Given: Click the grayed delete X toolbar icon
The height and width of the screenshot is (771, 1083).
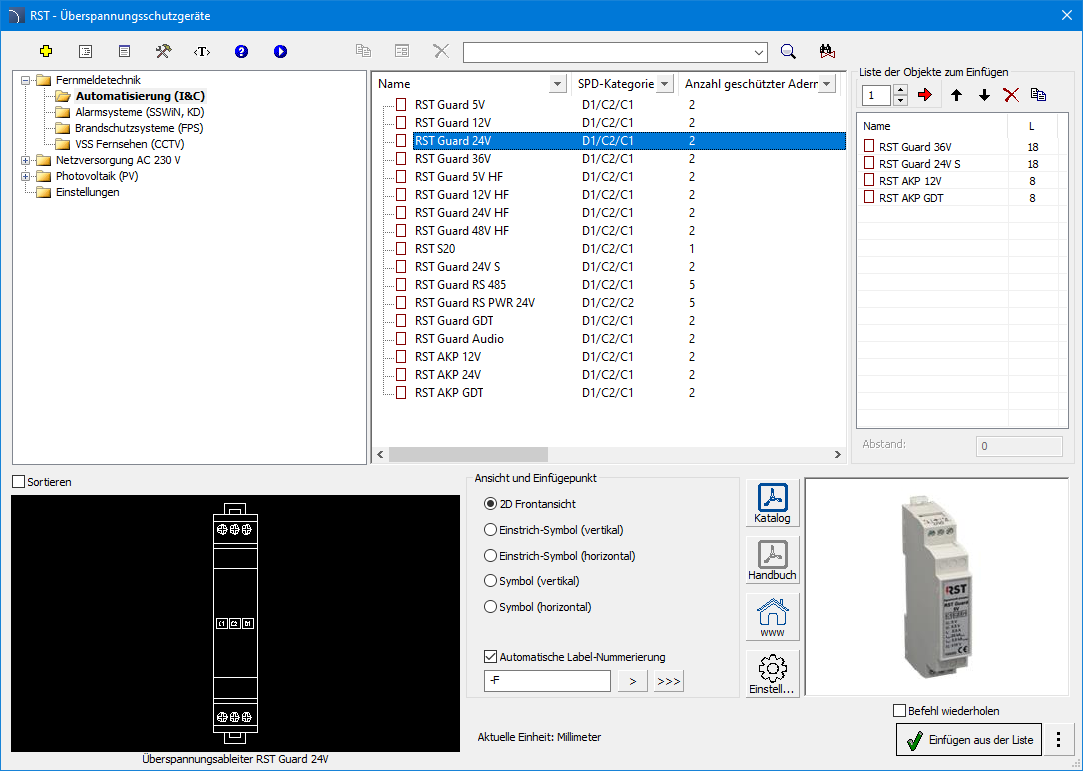Looking at the screenshot, I should [x=441, y=51].
